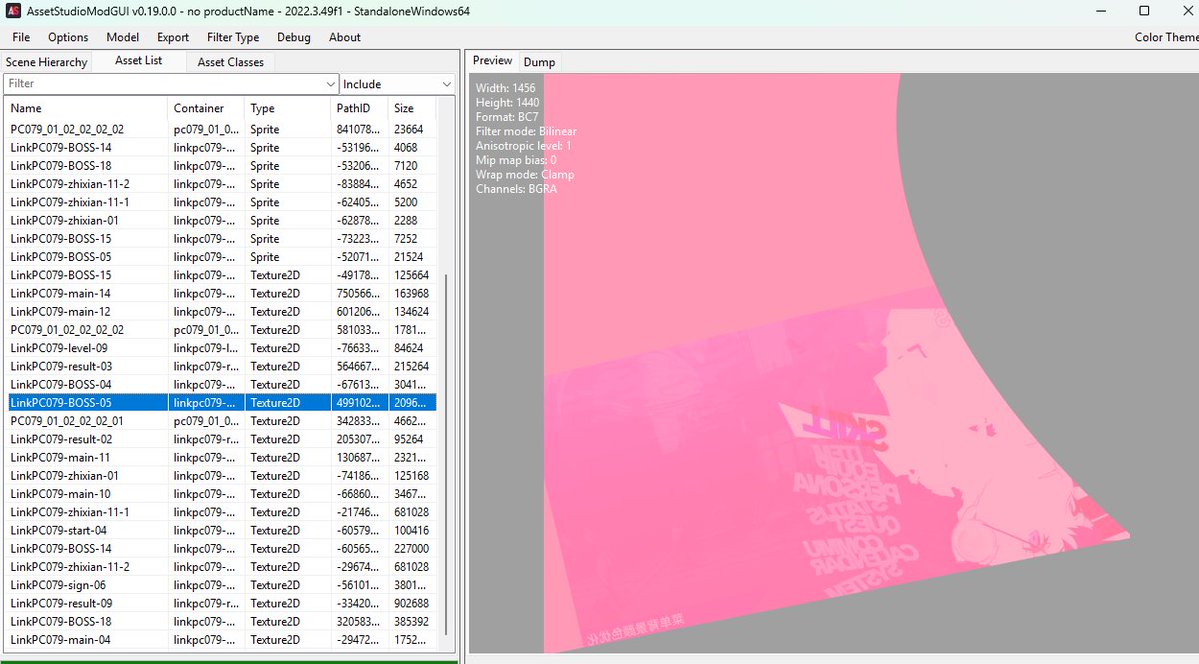Select the LinkPC079-zhixian-11-2 Texture2D row
The height and width of the screenshot is (664, 1199).
pyautogui.click(x=222, y=567)
